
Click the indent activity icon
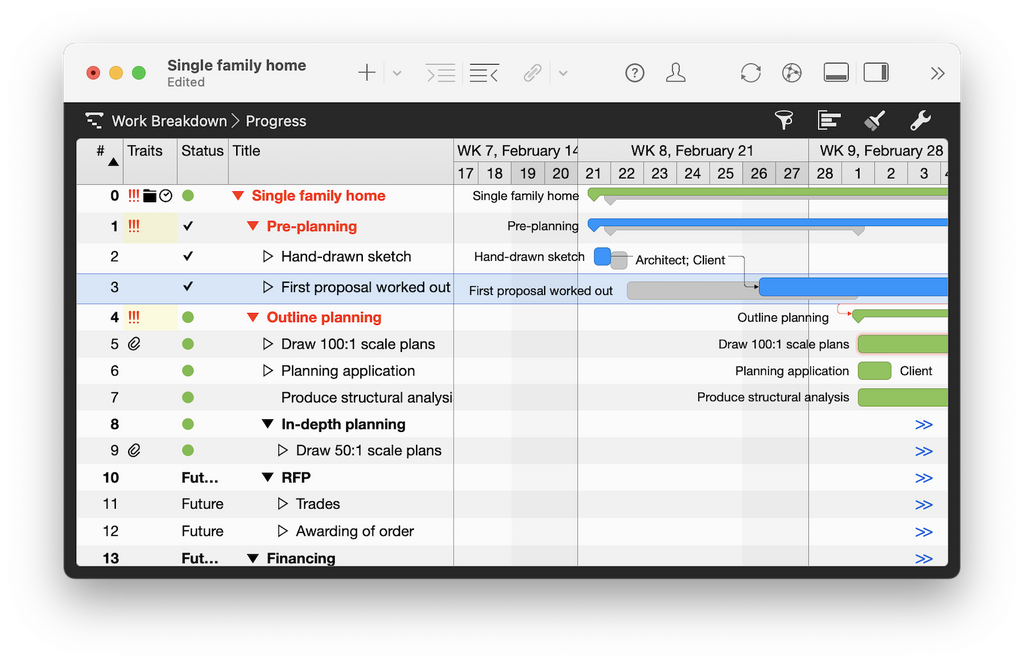tap(440, 73)
